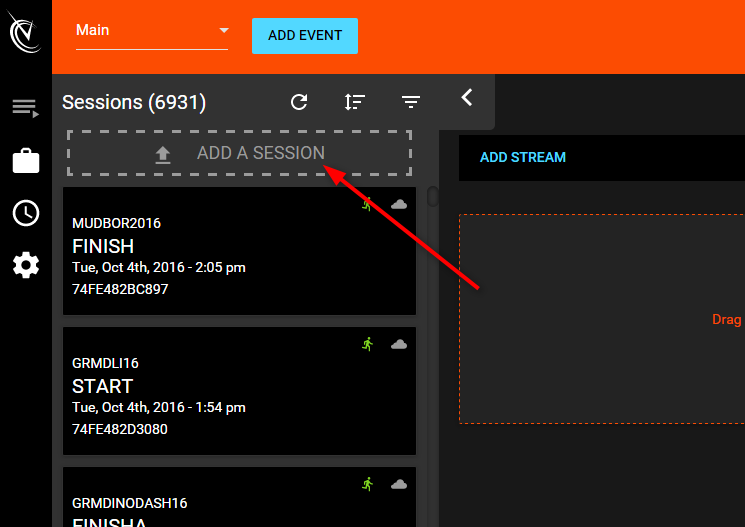
Task: Click the sessions list scrollbar thumb
Action: coord(432,196)
